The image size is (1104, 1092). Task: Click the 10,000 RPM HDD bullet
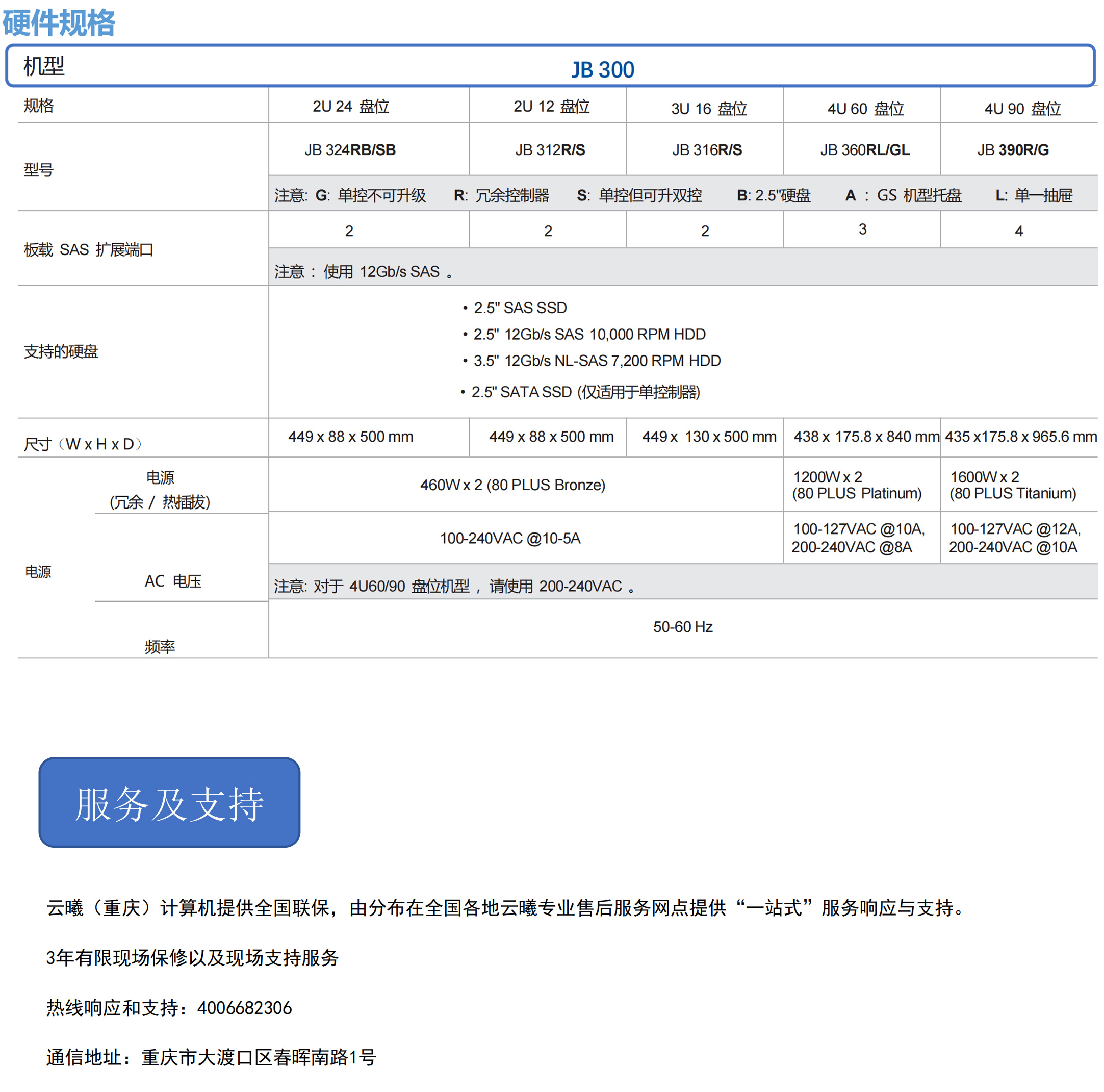[x=584, y=334]
